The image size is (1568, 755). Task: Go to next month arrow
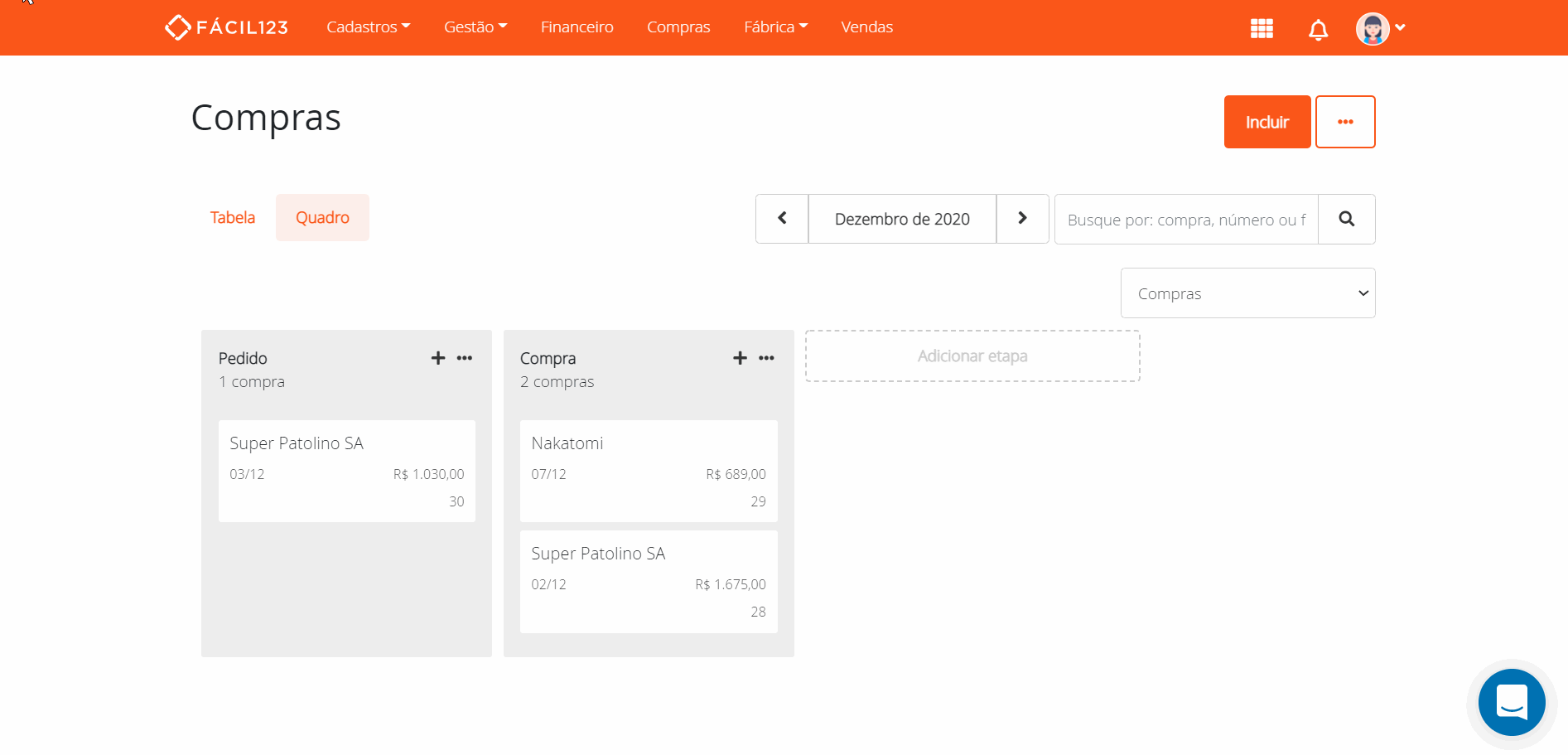(1022, 219)
